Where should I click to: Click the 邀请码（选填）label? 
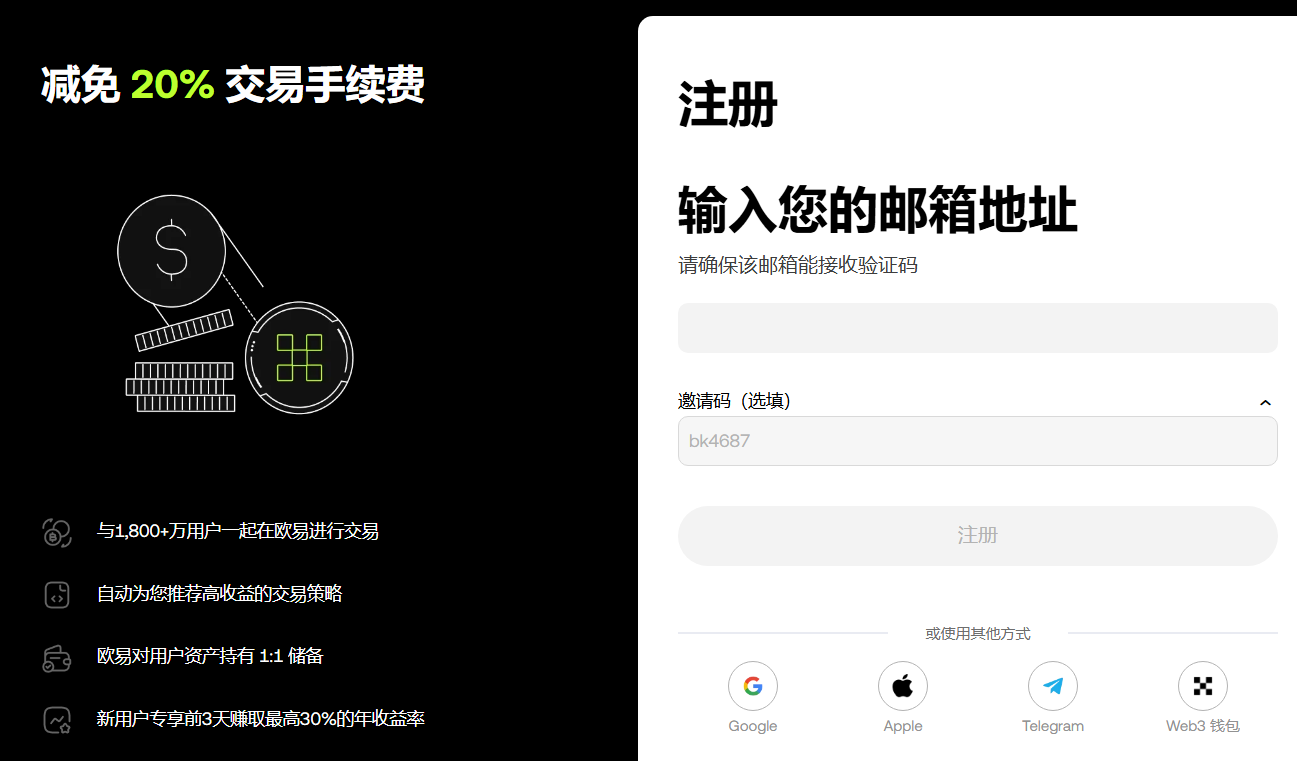[735, 401]
